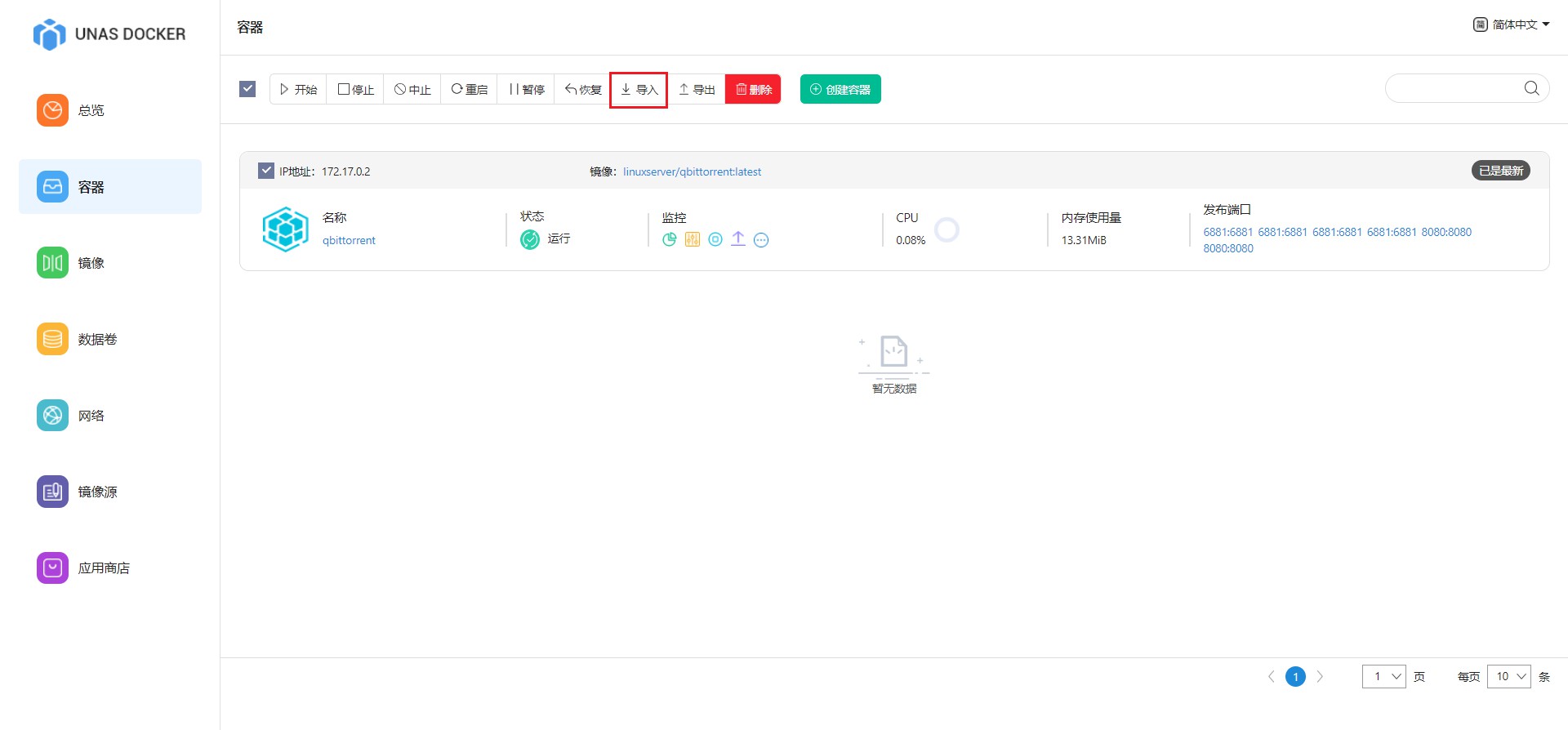The image size is (1568, 730).
Task: Click the cyan square-in-circle monitor icon
Action: coord(715,239)
